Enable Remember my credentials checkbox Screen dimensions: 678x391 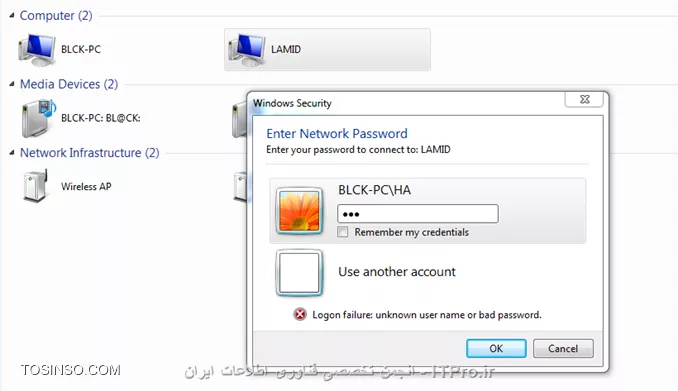[342, 232]
